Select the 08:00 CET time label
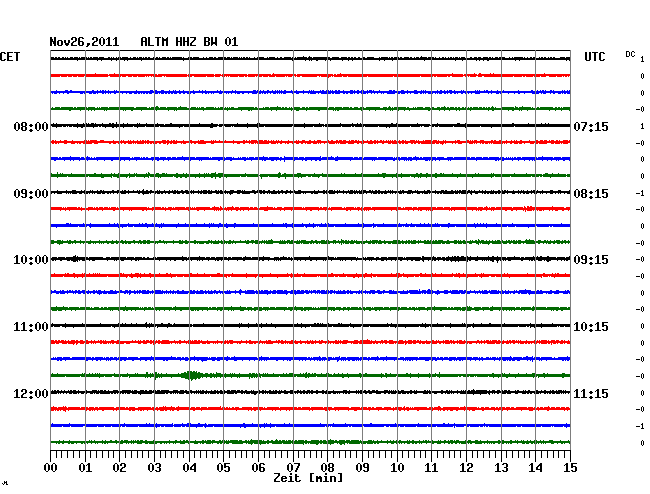 (x=31, y=127)
